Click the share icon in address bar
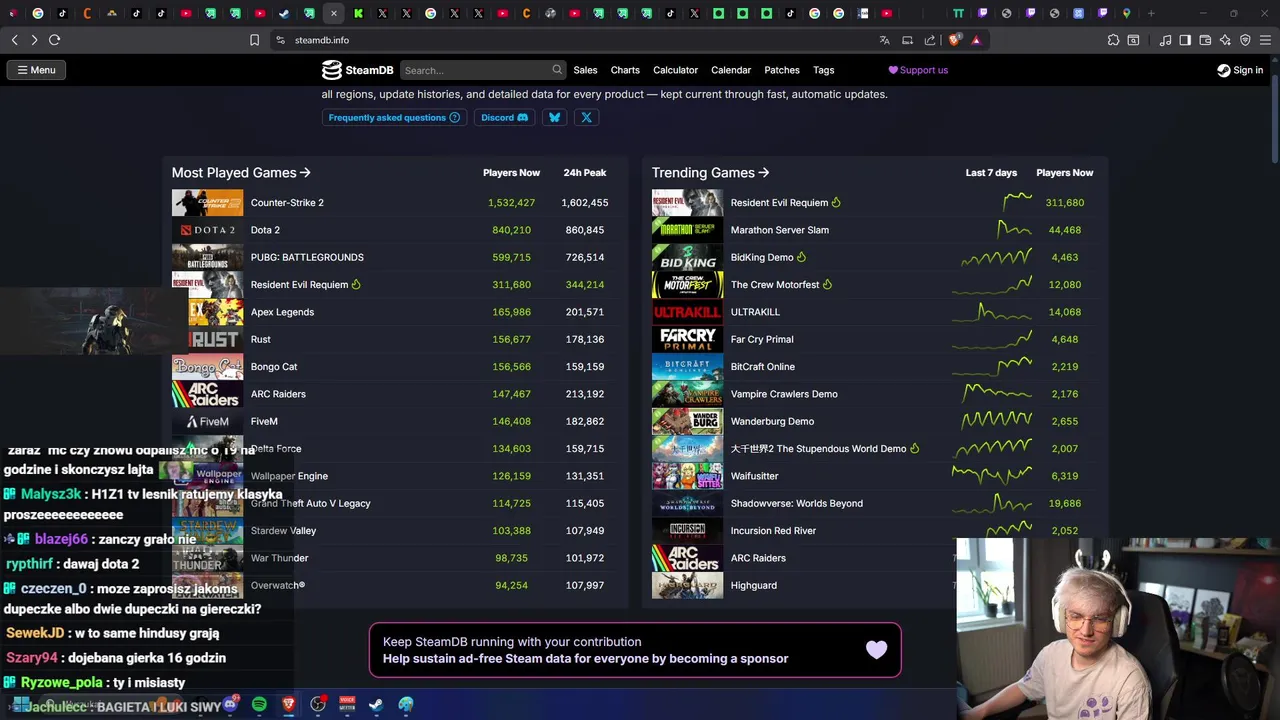 tap(930, 40)
